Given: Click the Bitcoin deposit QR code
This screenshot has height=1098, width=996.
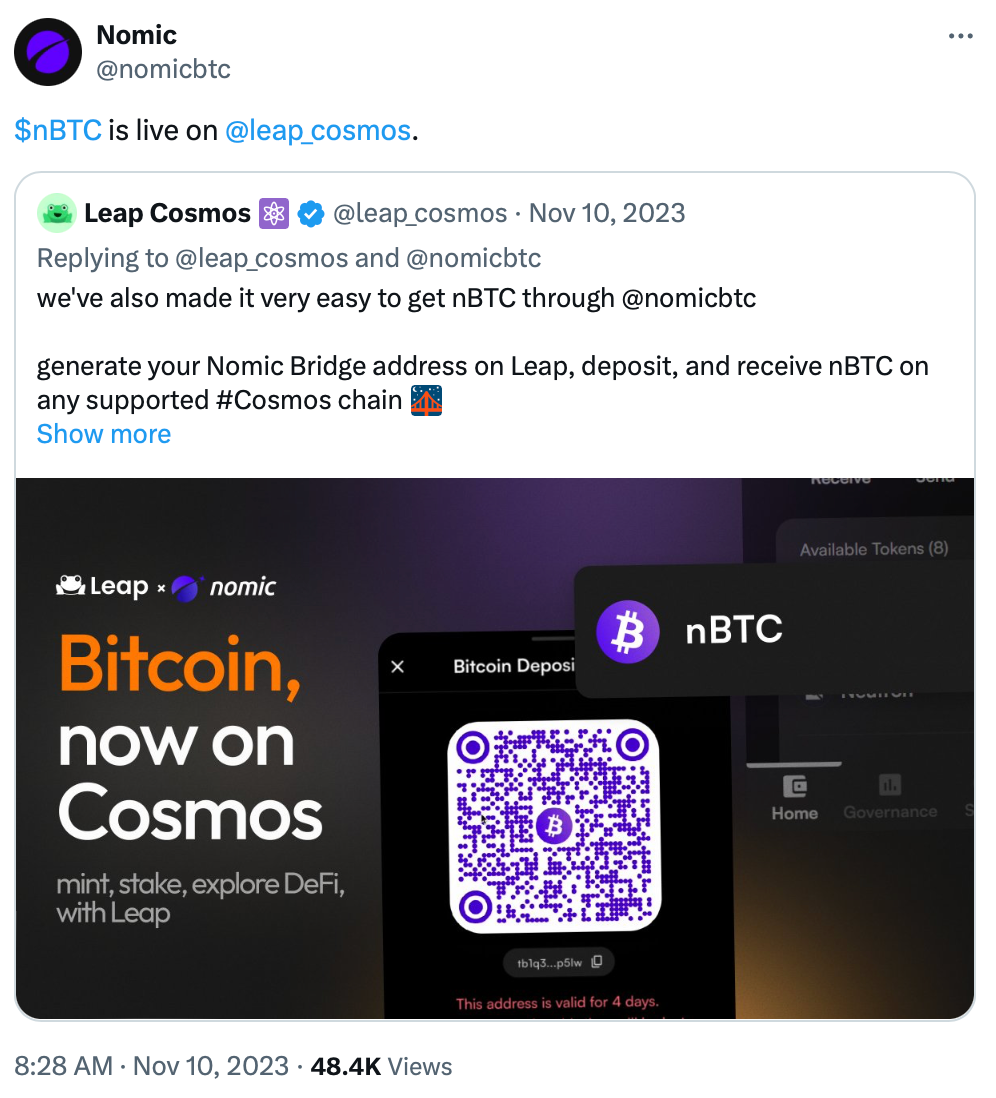Looking at the screenshot, I should [552, 825].
